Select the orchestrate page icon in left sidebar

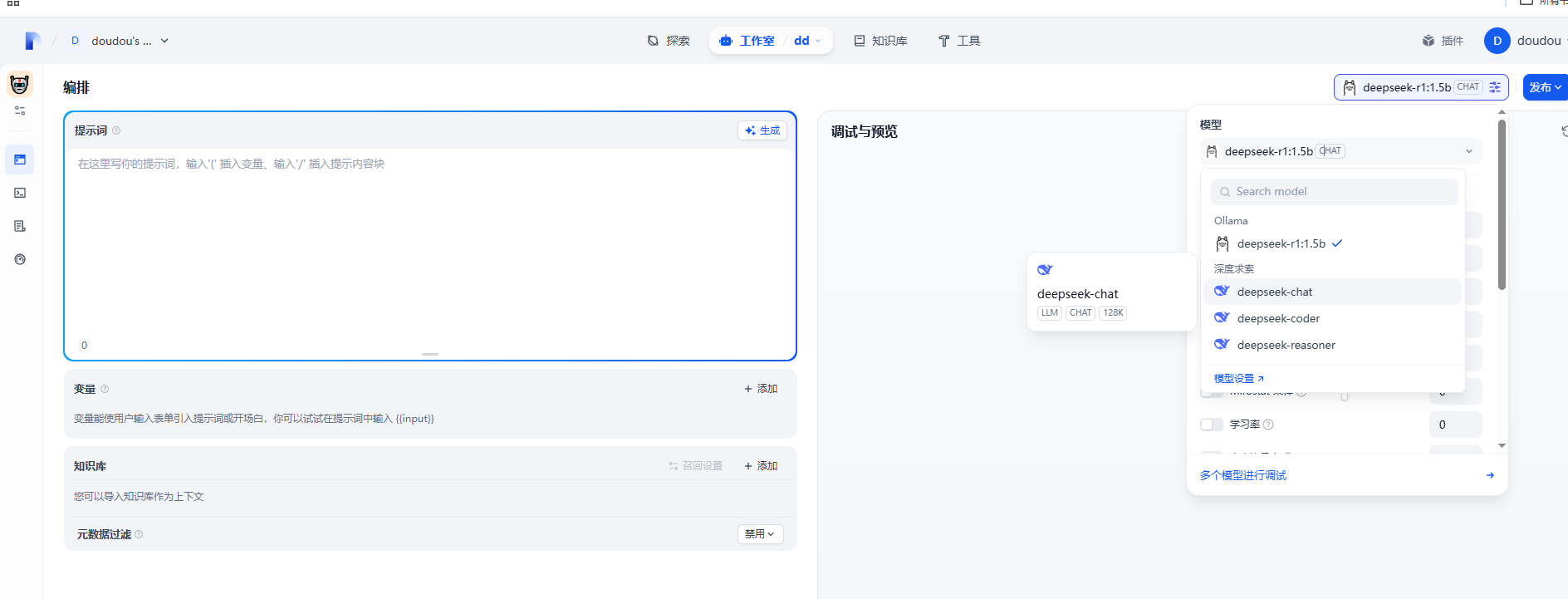tap(20, 160)
